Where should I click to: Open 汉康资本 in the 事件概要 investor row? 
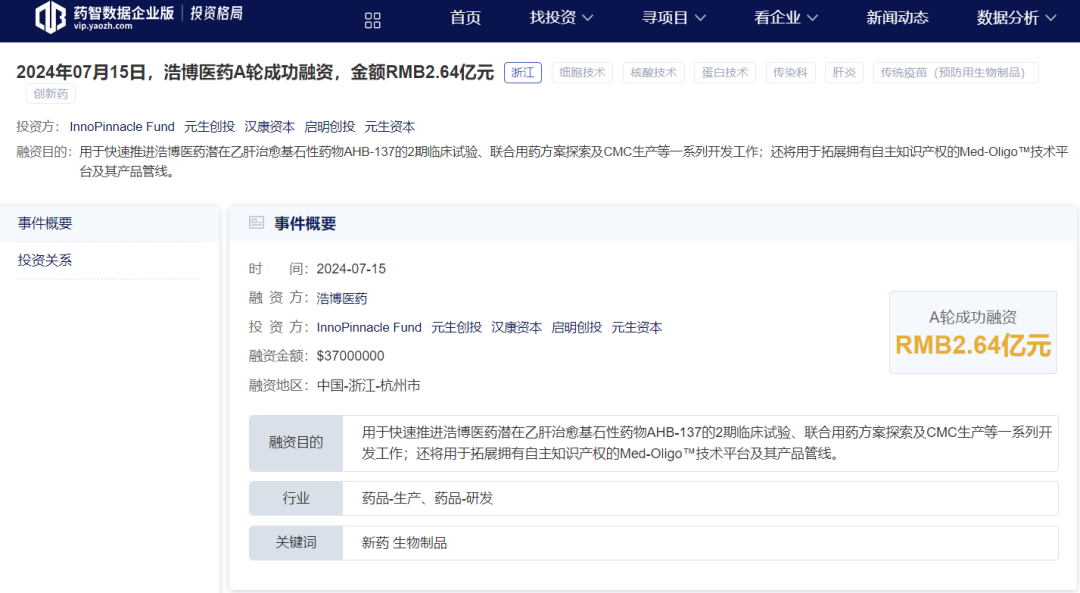tap(517, 327)
